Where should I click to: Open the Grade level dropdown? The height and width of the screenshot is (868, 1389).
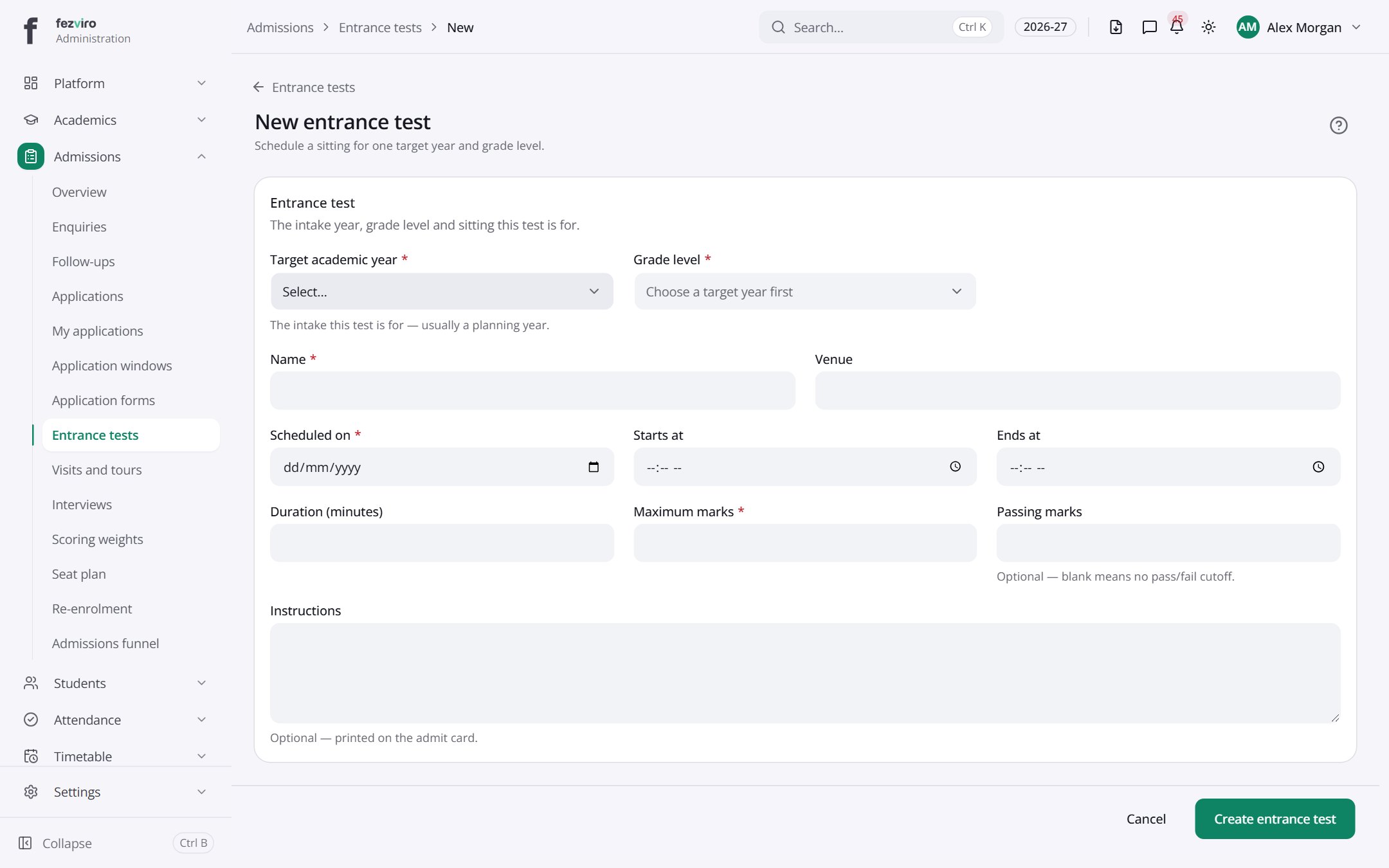(804, 291)
